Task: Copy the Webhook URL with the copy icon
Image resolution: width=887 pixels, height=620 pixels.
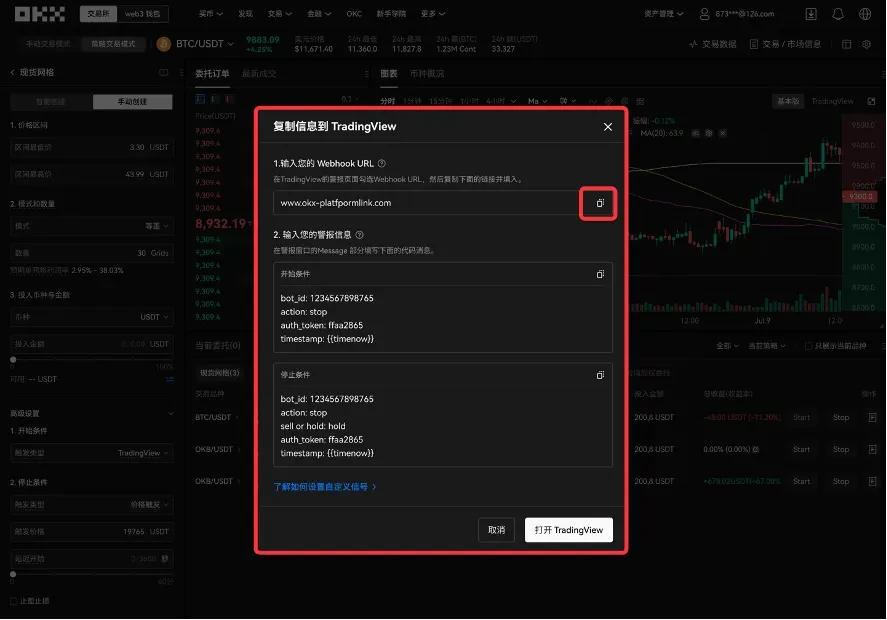Action: point(599,203)
